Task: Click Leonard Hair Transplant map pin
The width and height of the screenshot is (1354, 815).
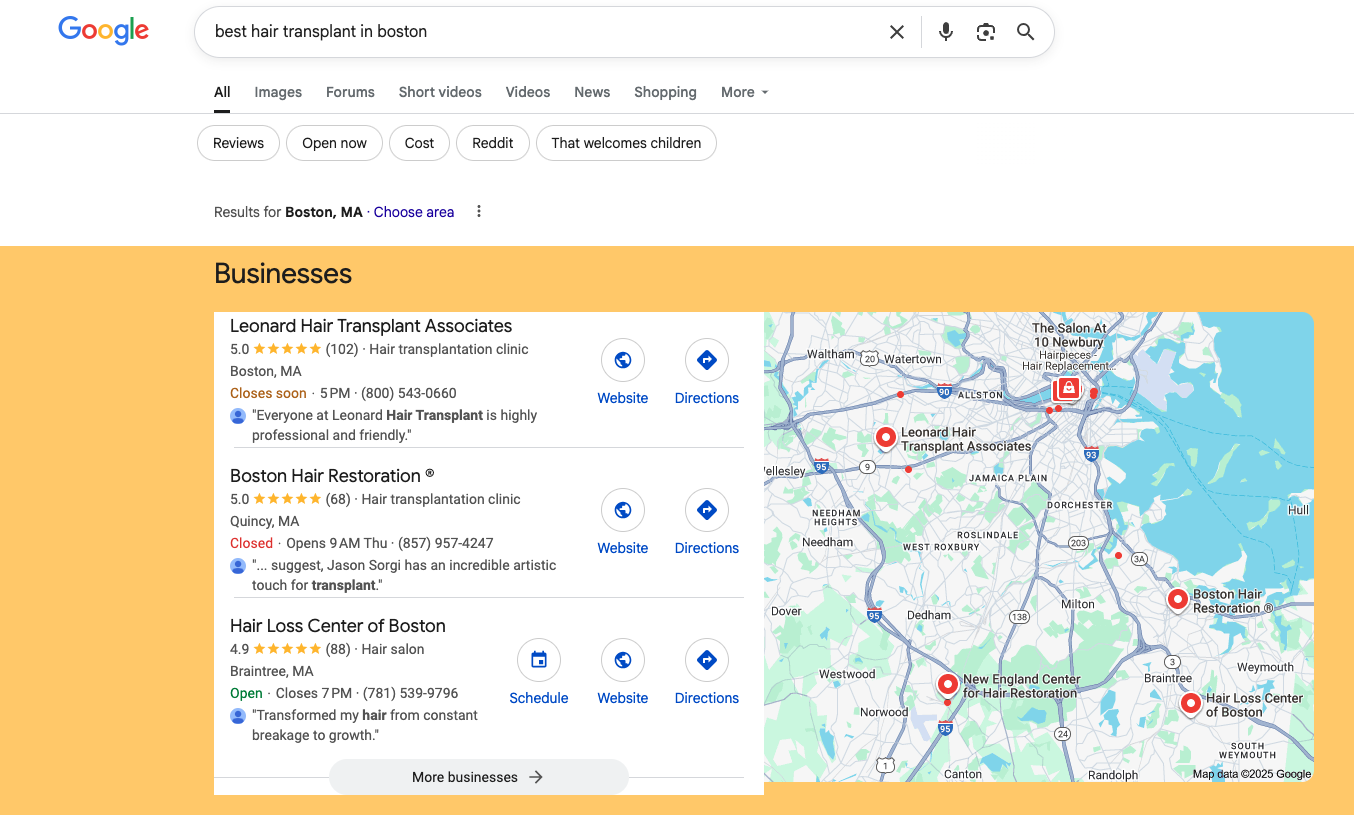Action: point(885,437)
